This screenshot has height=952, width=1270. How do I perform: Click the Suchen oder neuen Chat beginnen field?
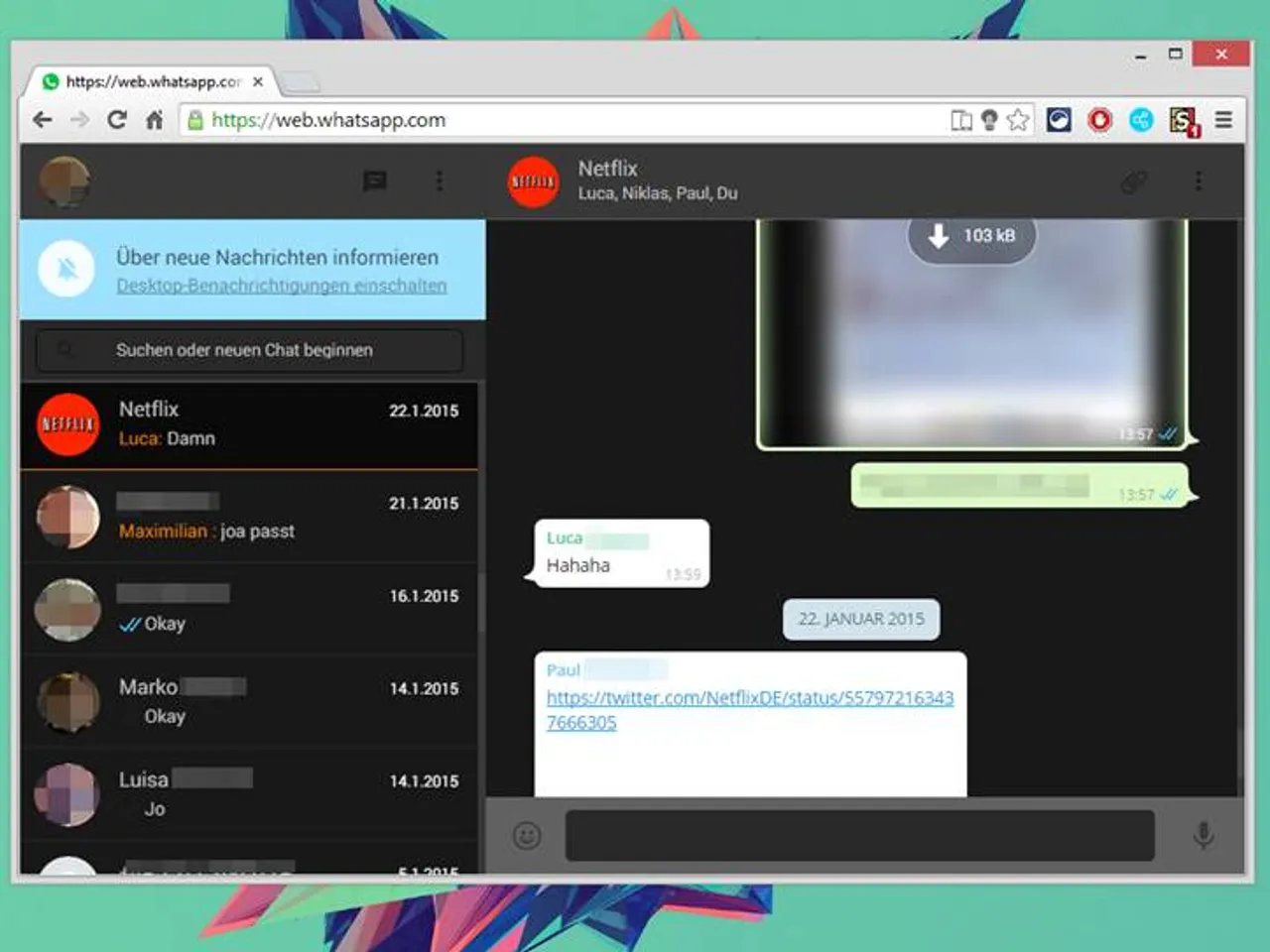[x=249, y=350]
